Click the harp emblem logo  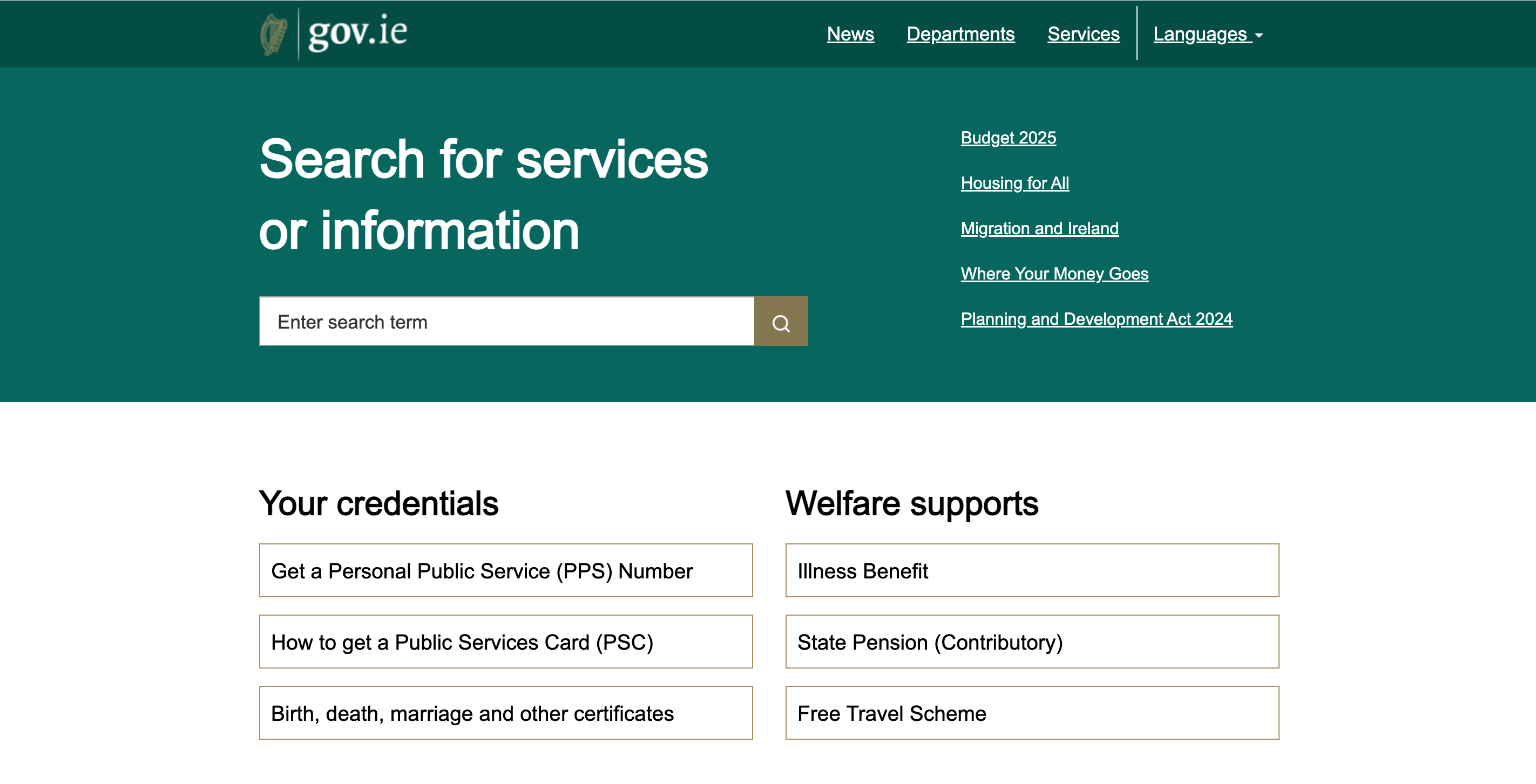click(x=274, y=34)
